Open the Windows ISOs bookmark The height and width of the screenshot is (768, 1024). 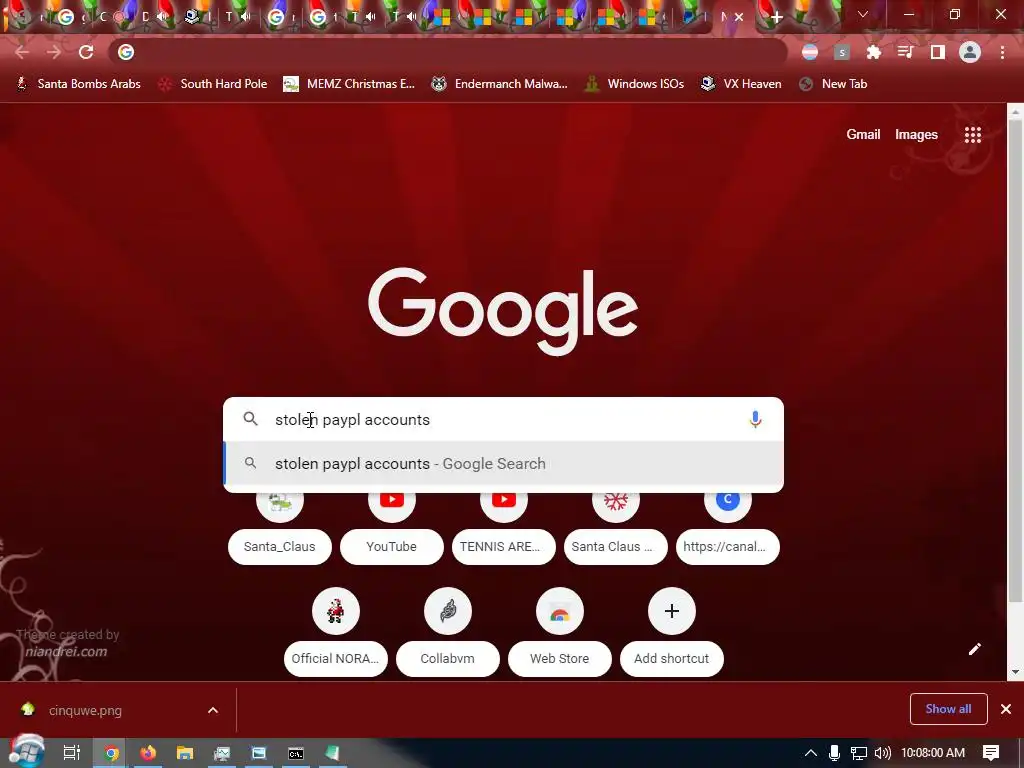pos(634,84)
